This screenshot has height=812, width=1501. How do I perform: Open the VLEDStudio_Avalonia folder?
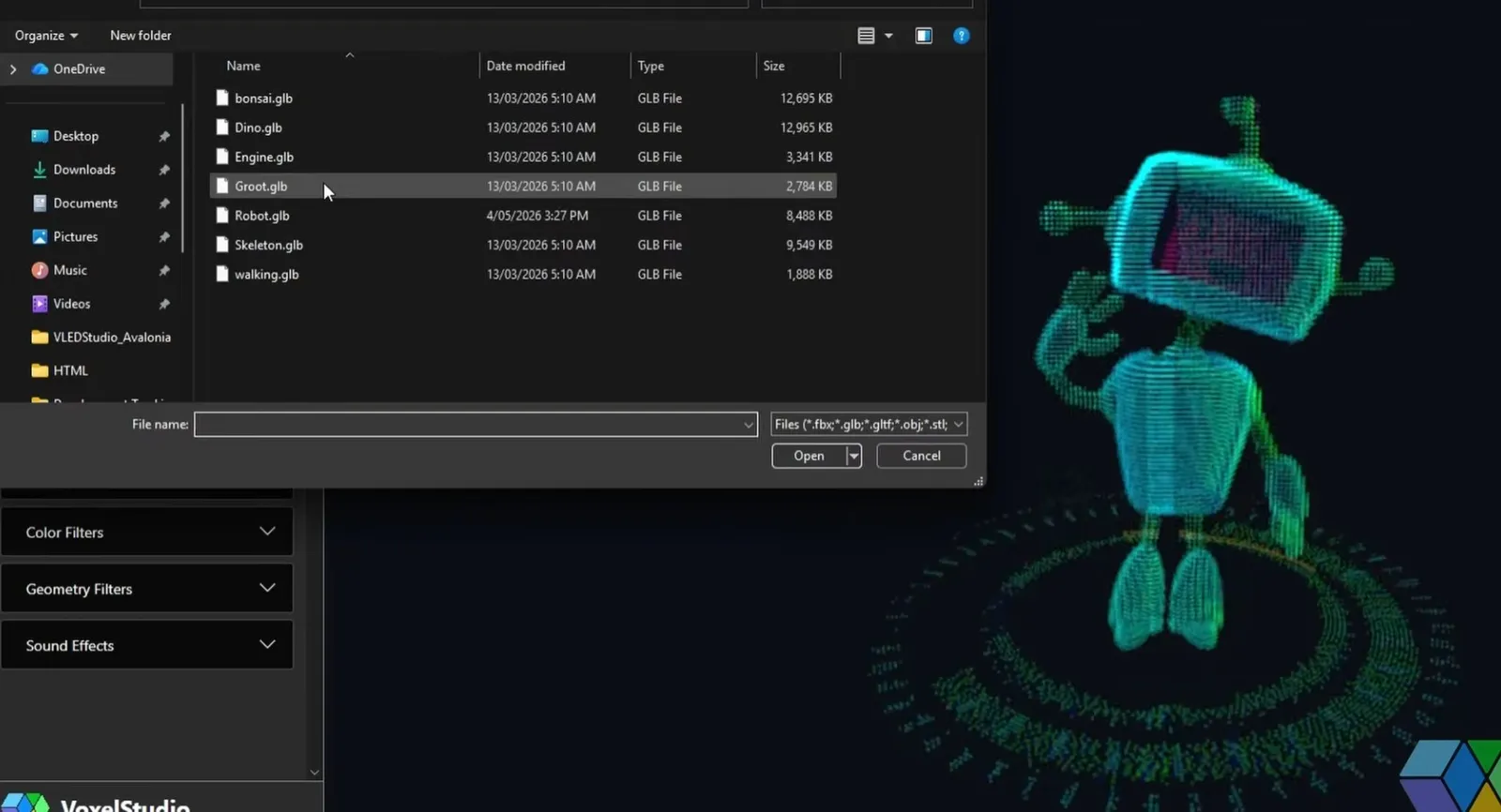112,338
